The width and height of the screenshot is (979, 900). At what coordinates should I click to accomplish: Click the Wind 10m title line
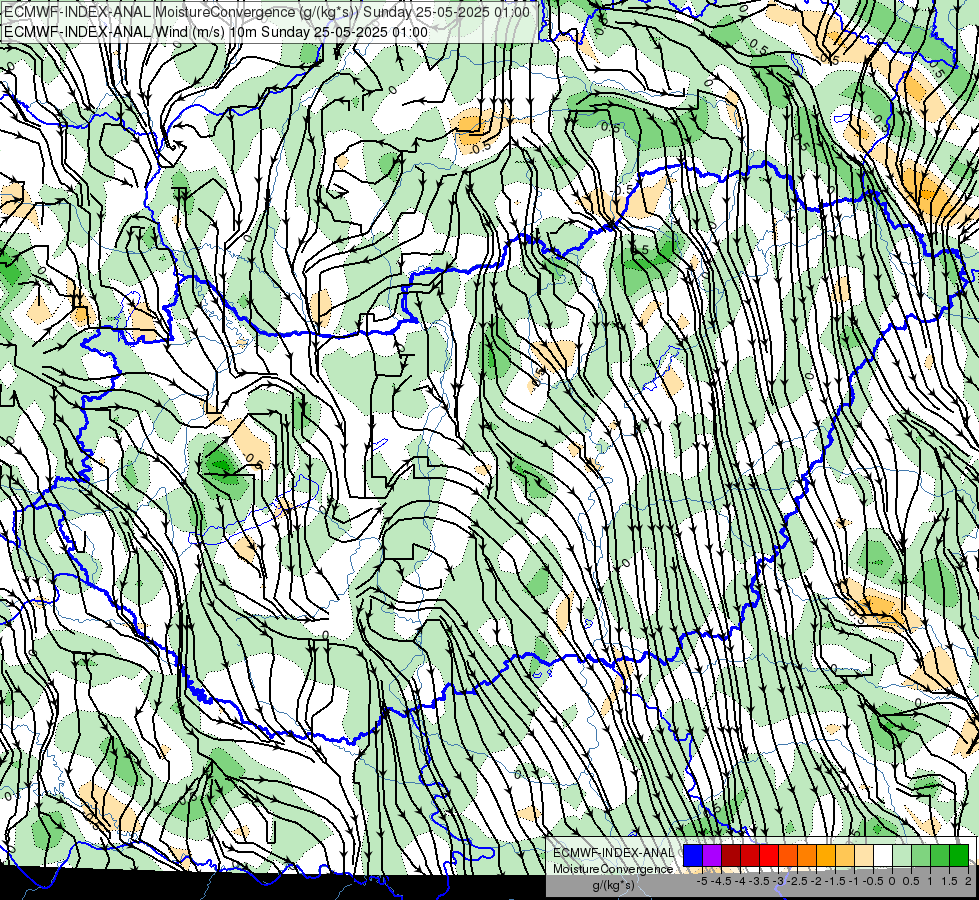(x=215, y=32)
